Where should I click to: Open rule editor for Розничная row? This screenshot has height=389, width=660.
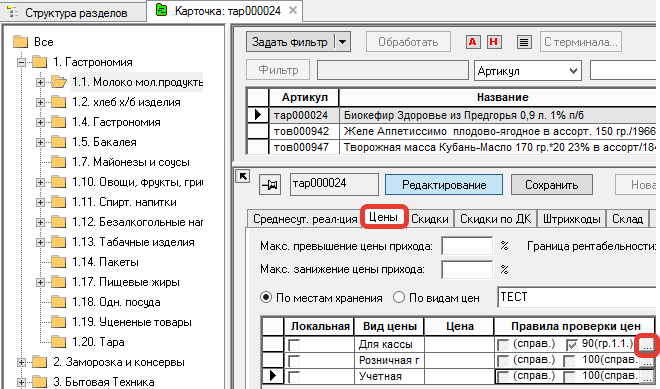pyautogui.click(x=647, y=361)
